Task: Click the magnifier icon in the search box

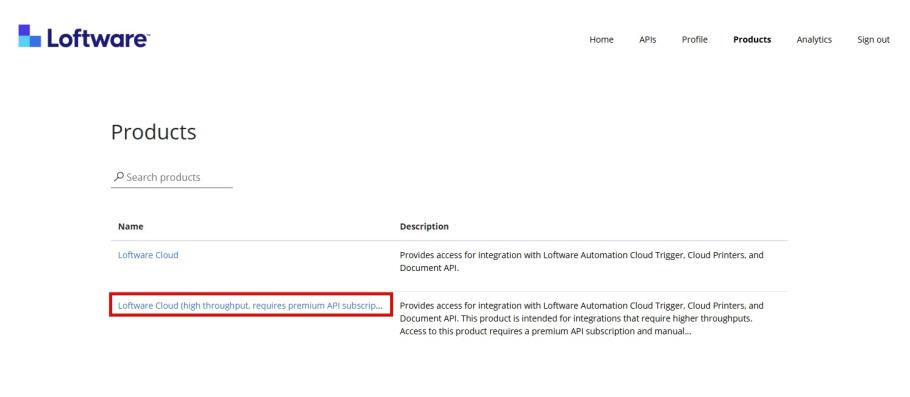Action: pyautogui.click(x=118, y=176)
